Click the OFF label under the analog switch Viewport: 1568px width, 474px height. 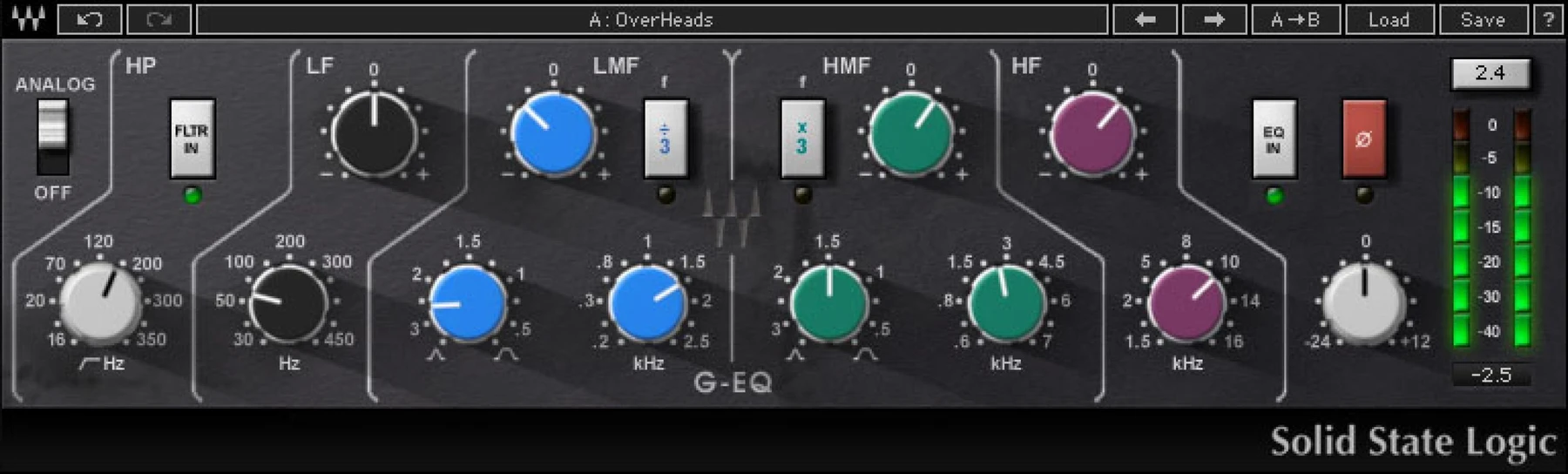[x=52, y=193]
